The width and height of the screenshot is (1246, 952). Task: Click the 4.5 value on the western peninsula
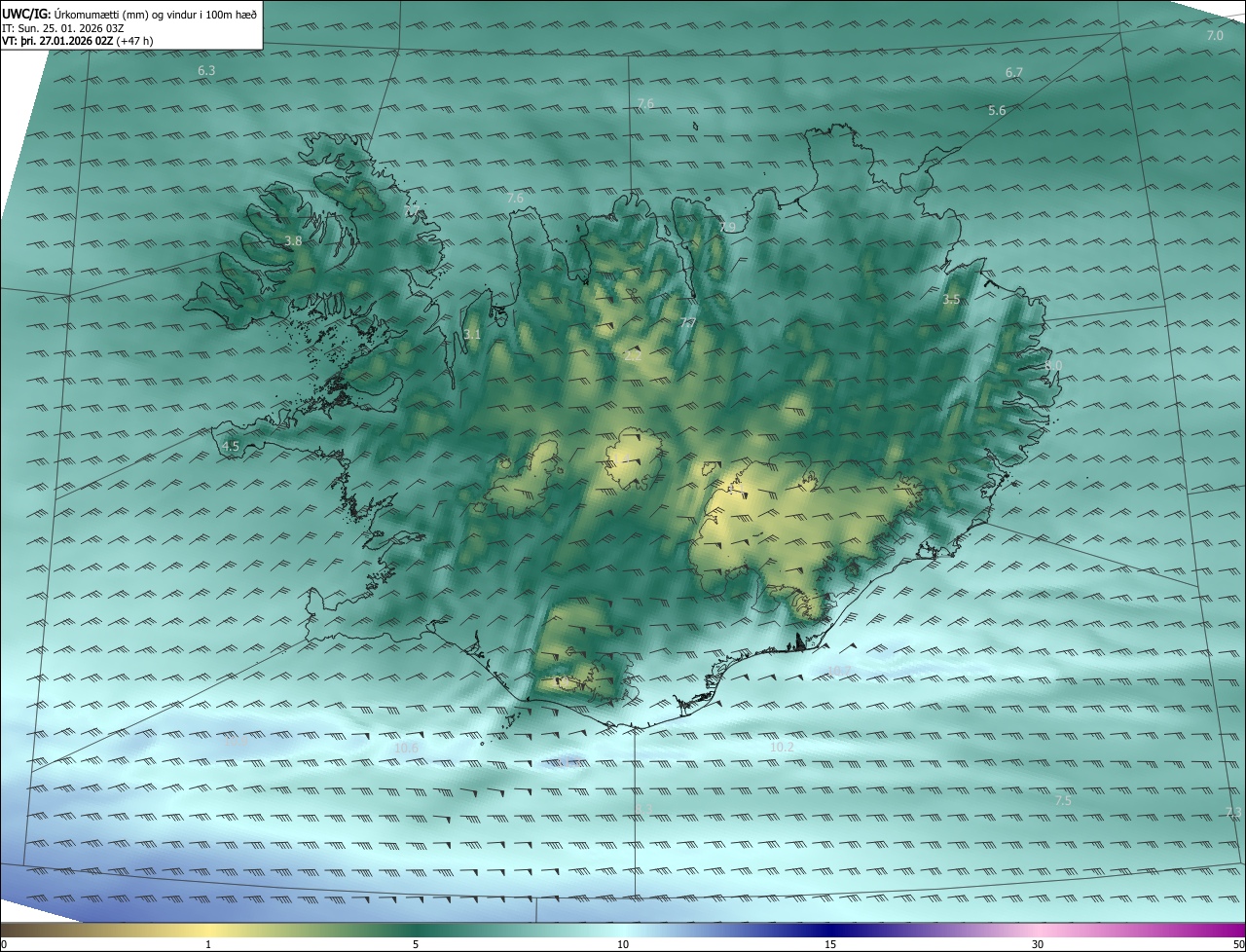click(x=231, y=447)
